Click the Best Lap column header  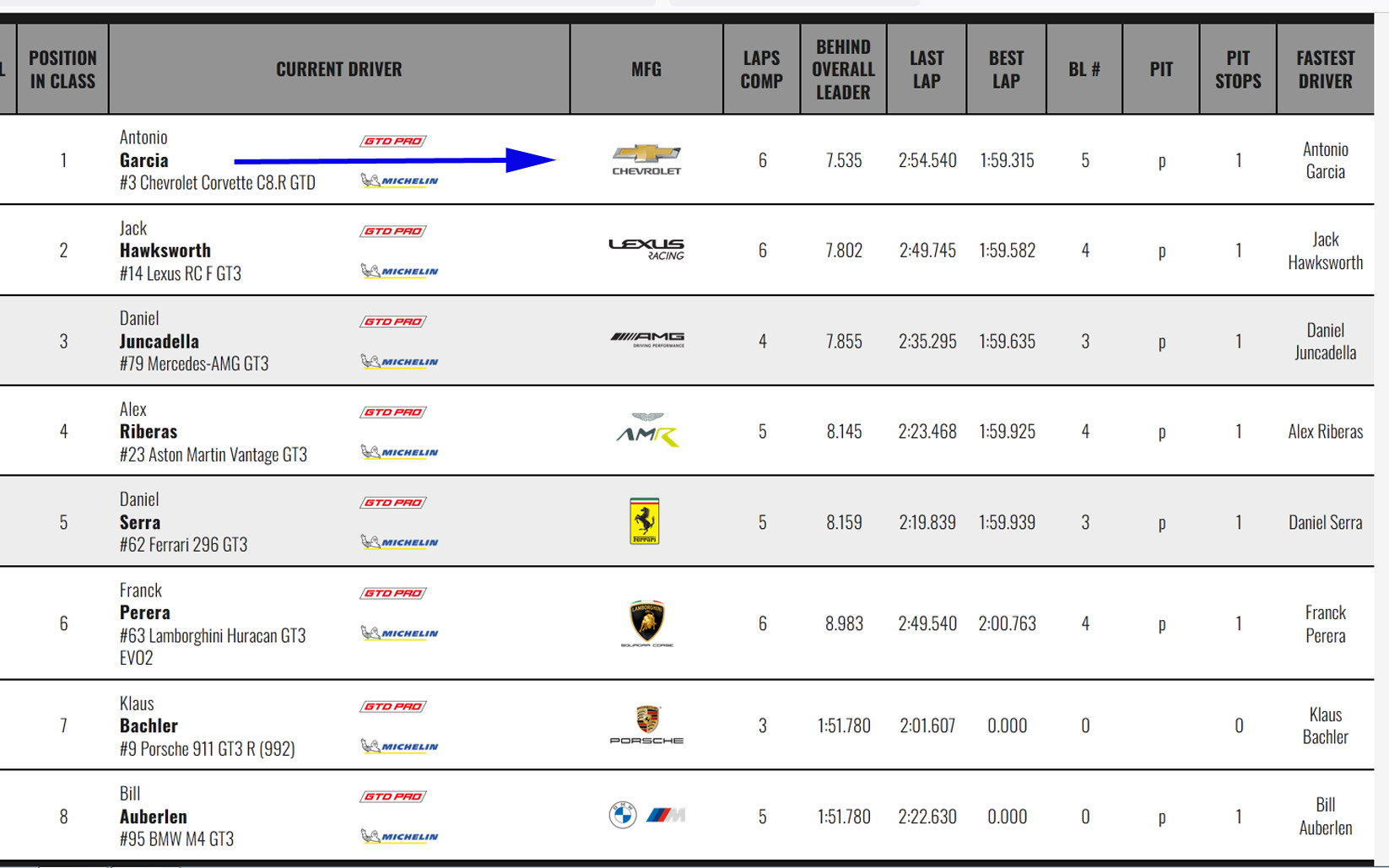(x=1006, y=69)
